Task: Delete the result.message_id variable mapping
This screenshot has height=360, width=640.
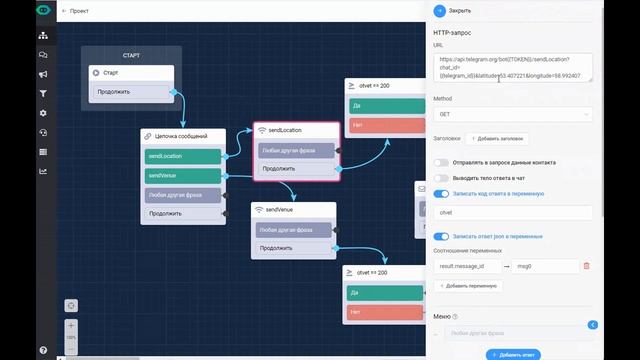Action: (587, 266)
